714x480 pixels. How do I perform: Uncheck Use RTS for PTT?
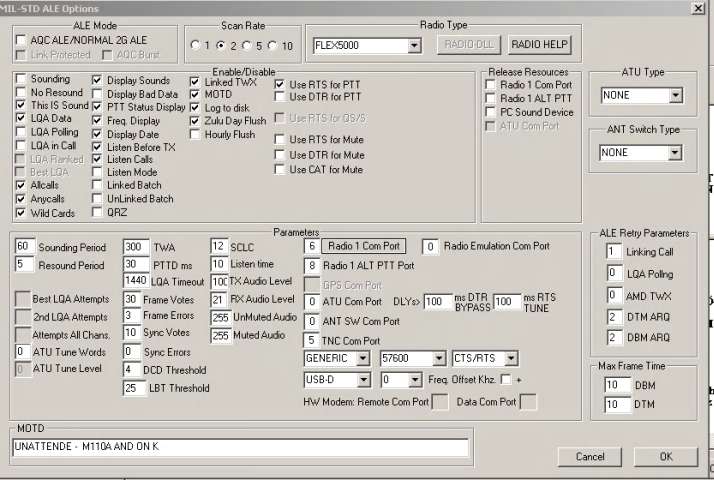click(279, 85)
